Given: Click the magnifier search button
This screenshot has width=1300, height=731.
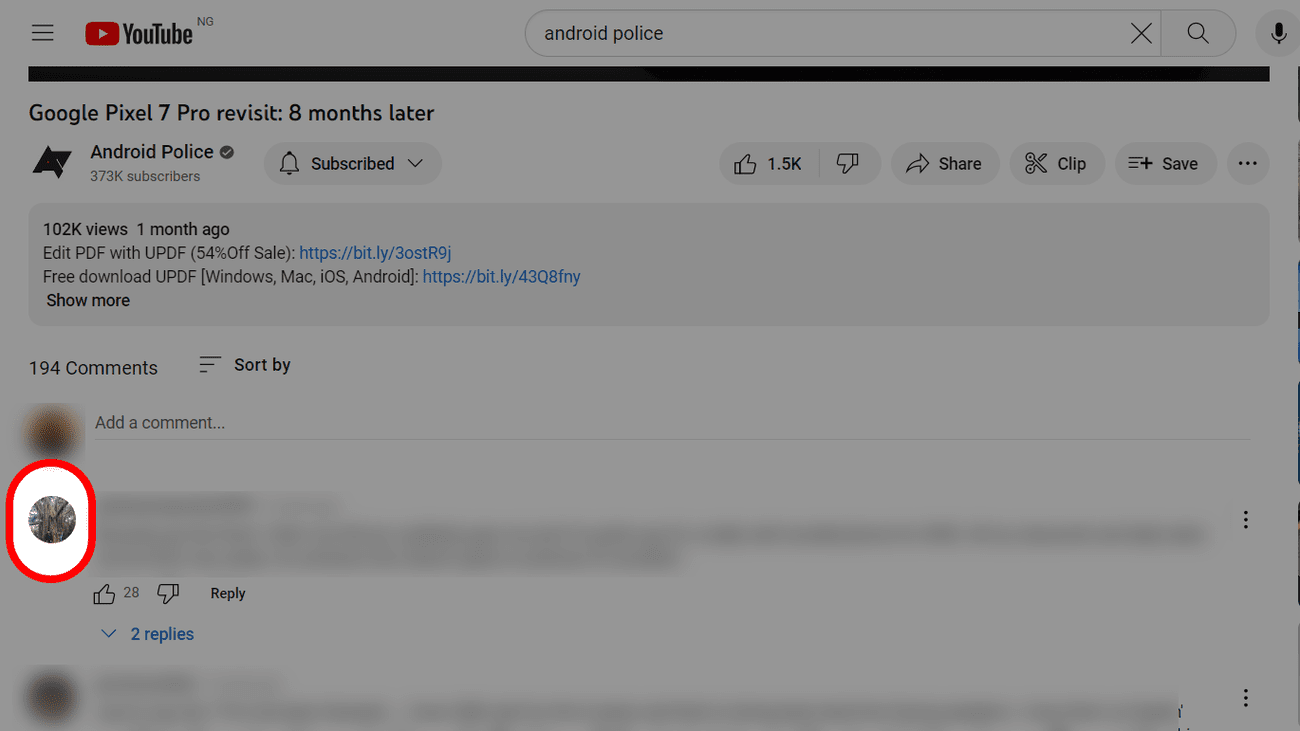Looking at the screenshot, I should click(x=1198, y=33).
